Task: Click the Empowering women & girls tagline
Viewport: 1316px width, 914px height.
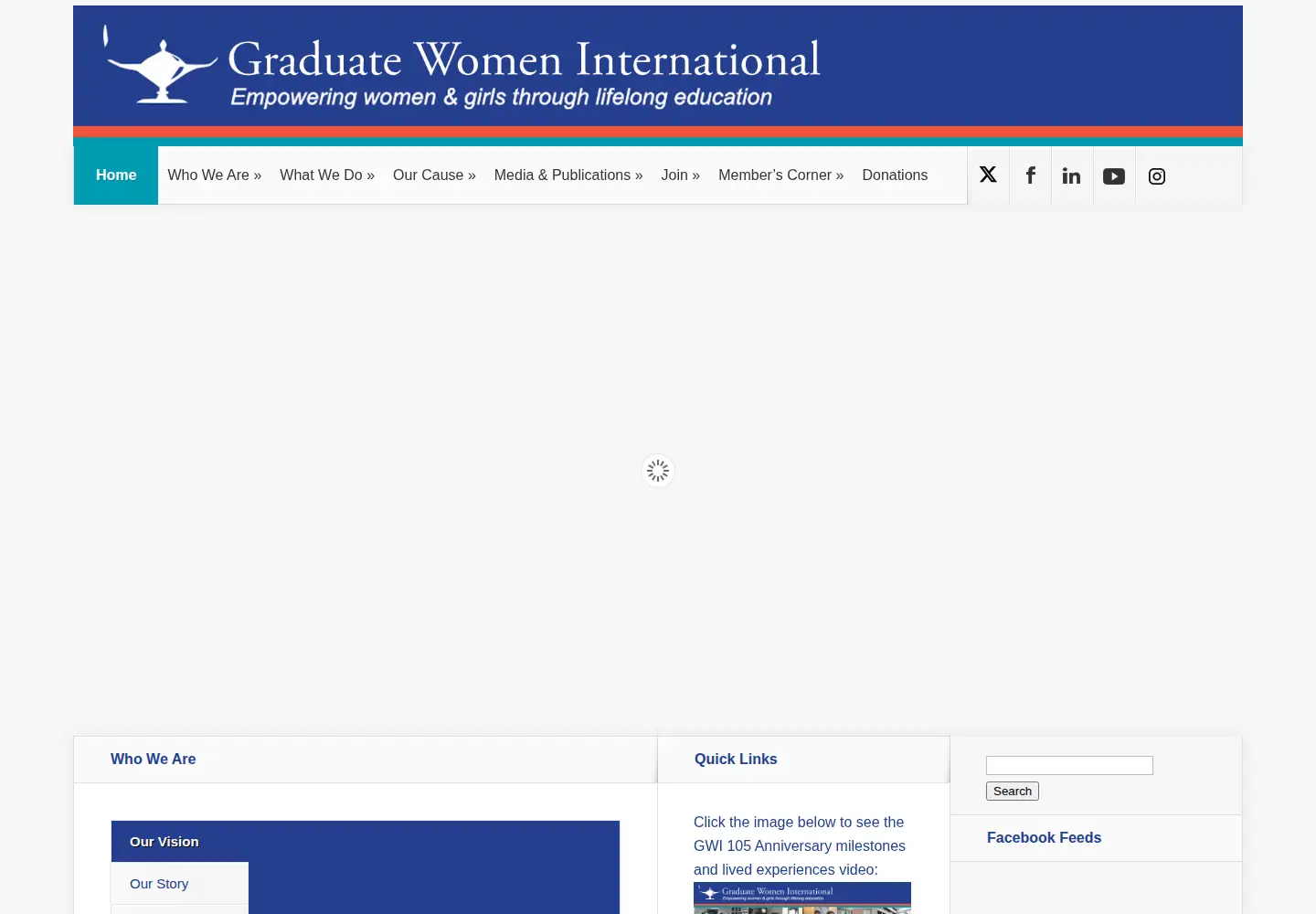Action: tap(502, 98)
